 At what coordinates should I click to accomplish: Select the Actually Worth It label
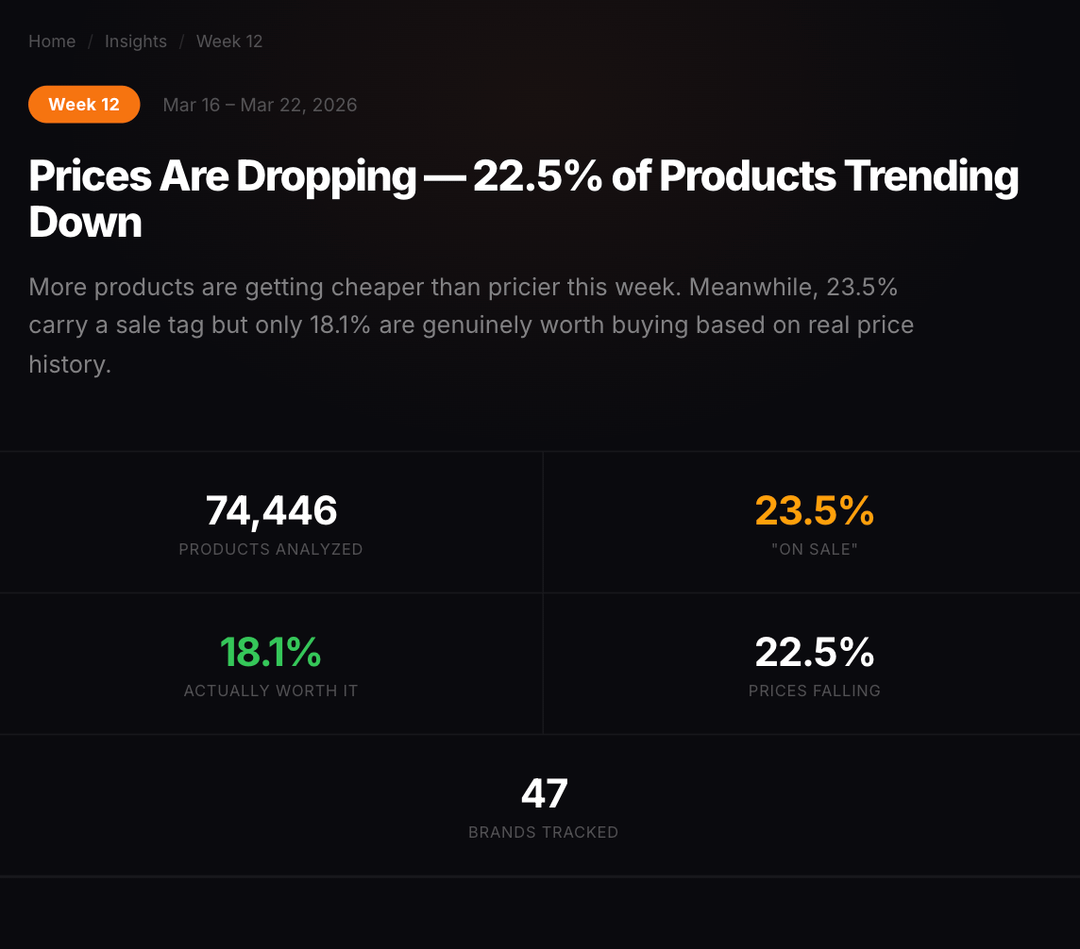pyautogui.click(x=271, y=690)
